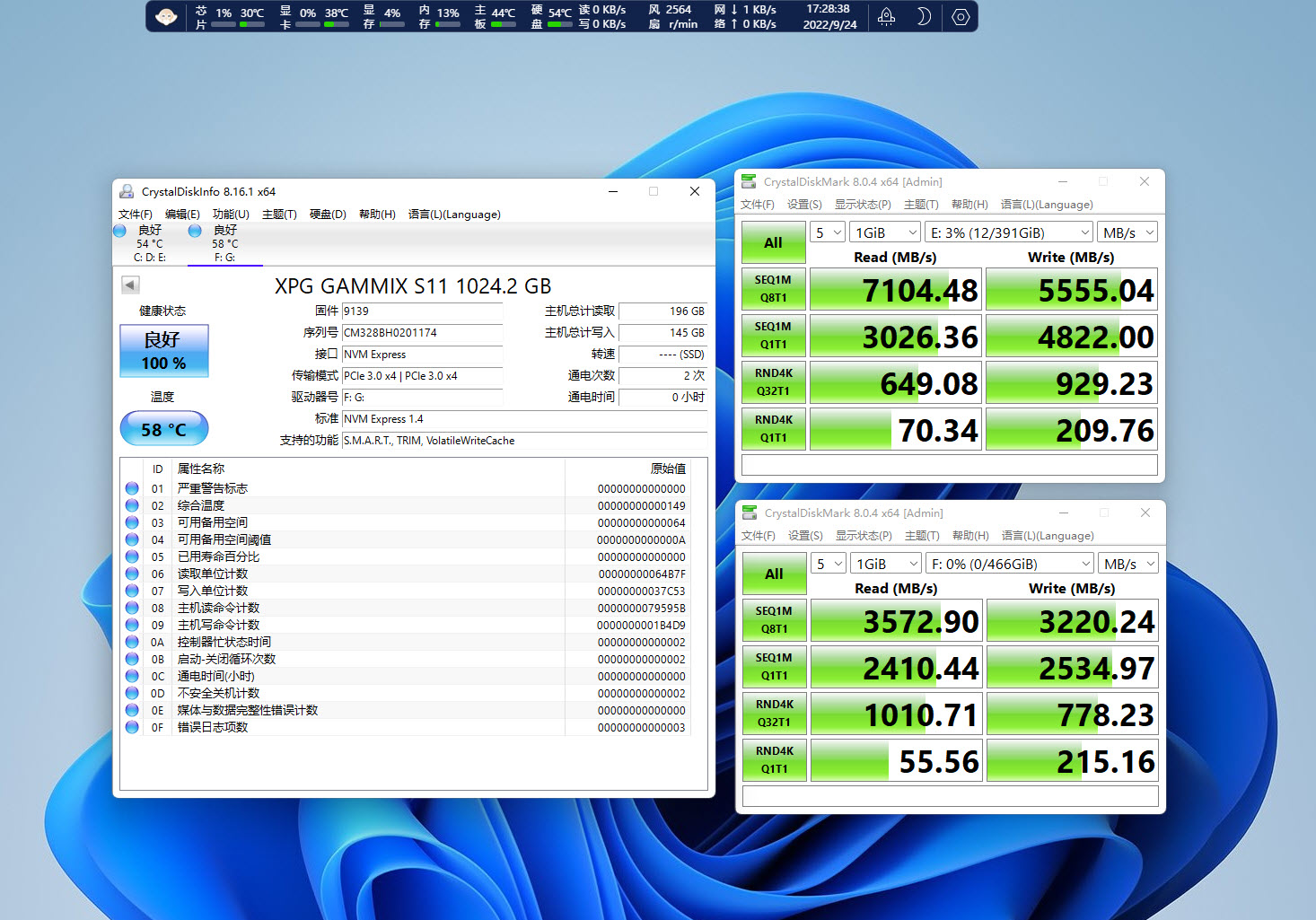
Task: Open 设置(S) menu in top CrystalDiskMark
Action: pyautogui.click(x=804, y=205)
